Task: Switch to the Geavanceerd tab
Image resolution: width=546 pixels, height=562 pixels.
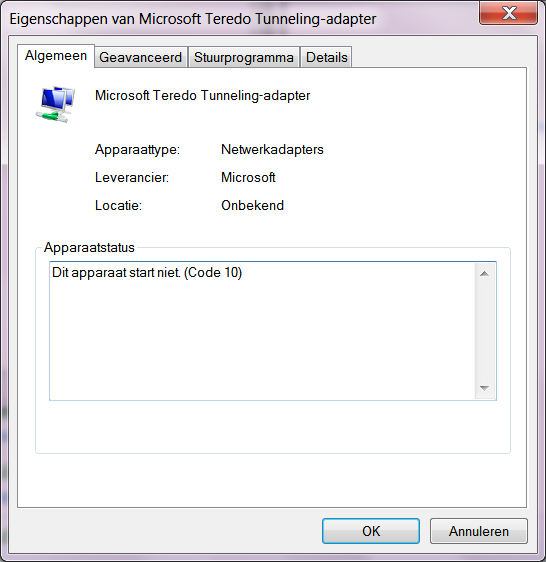Action: point(141,57)
